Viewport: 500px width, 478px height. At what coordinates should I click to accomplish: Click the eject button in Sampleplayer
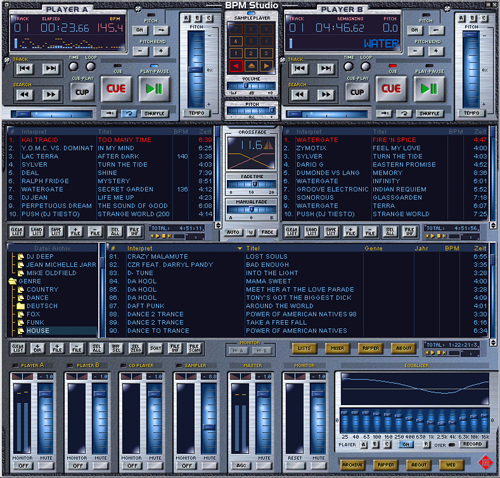coord(251,66)
